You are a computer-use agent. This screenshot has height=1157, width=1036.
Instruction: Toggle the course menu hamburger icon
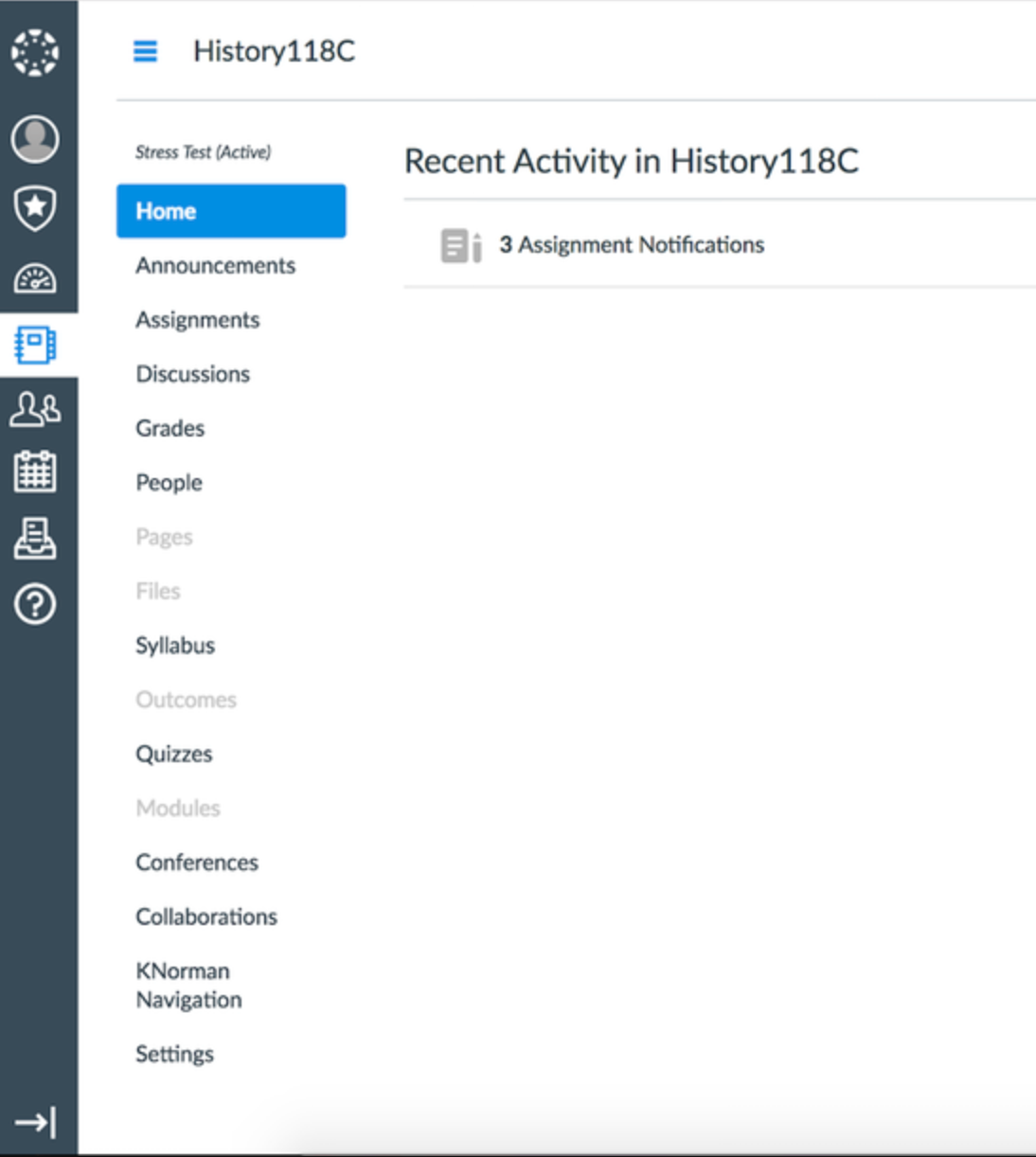click(145, 51)
